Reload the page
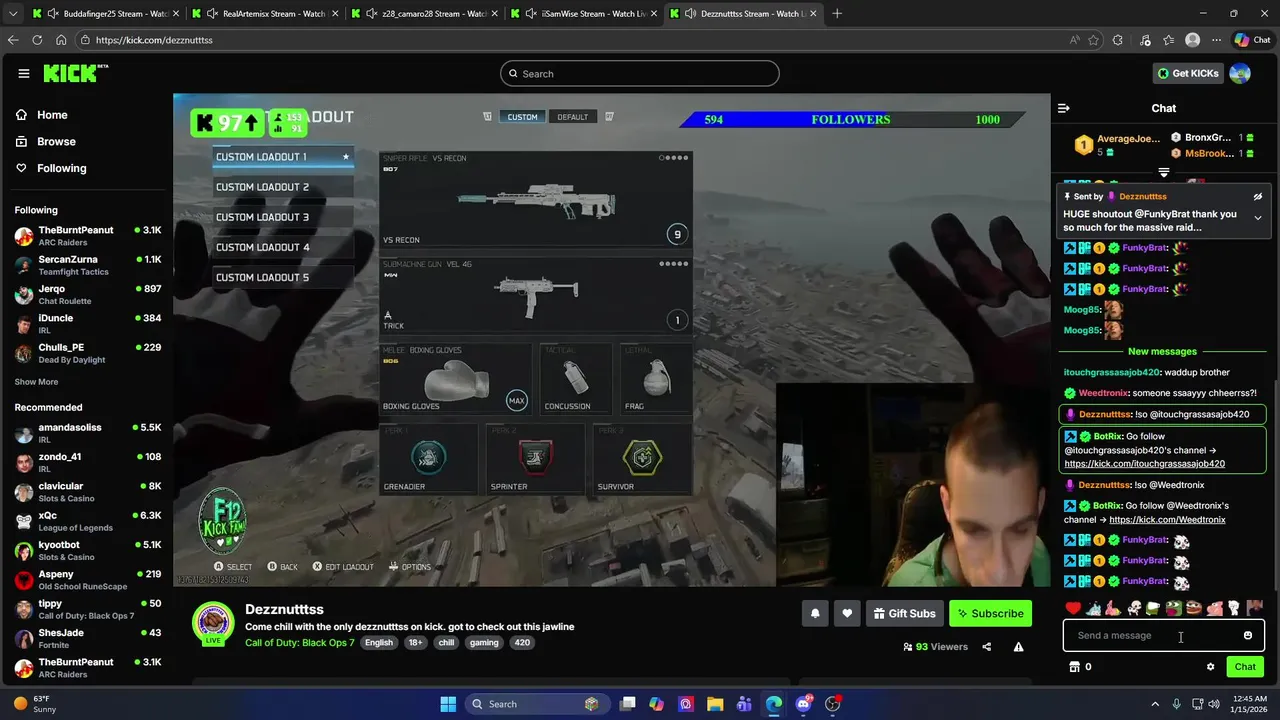 point(37,40)
